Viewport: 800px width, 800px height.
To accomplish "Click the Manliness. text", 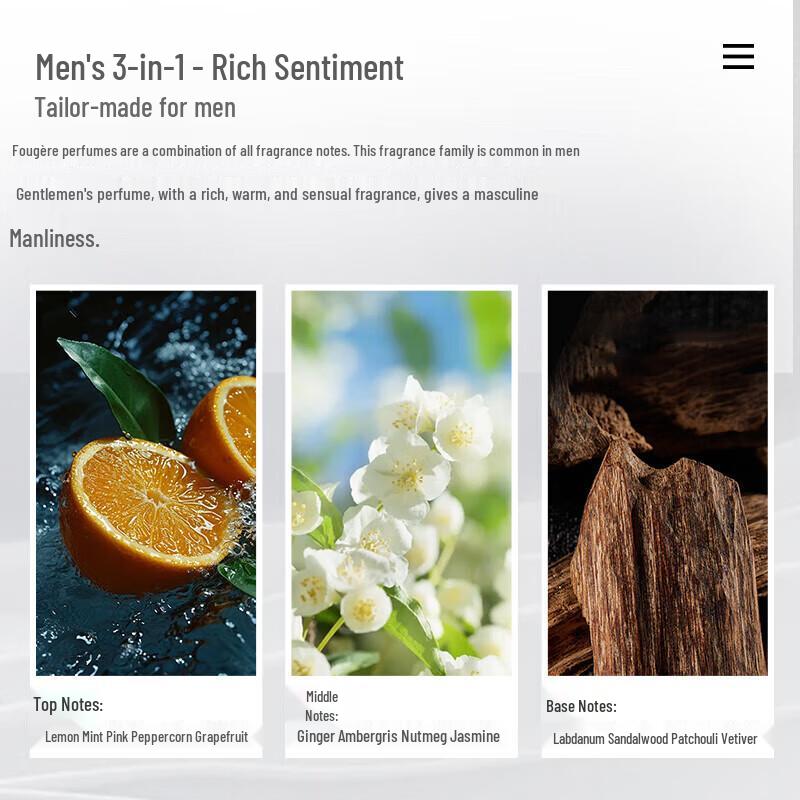I will coord(55,238).
